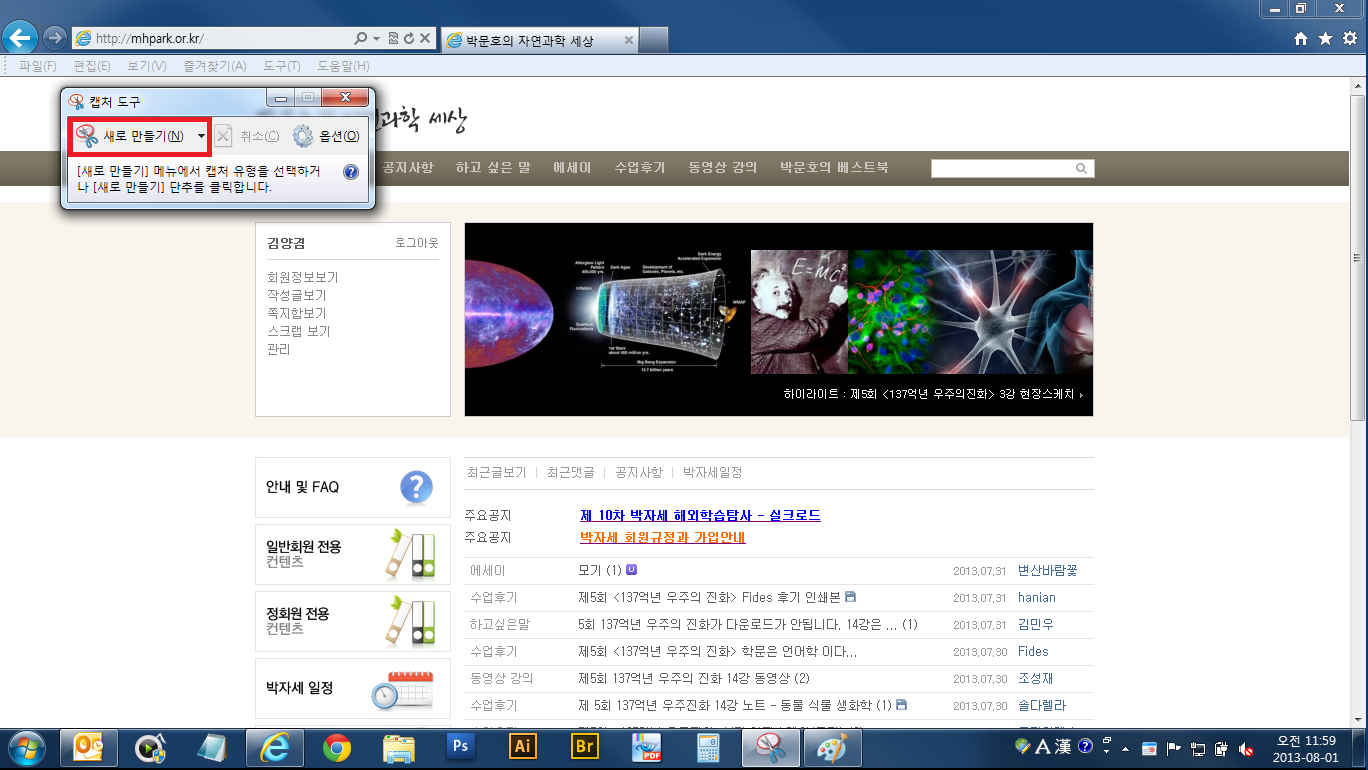Open Adobe Bridge from the taskbar
Viewport: 1368px width, 770px height.
584,747
